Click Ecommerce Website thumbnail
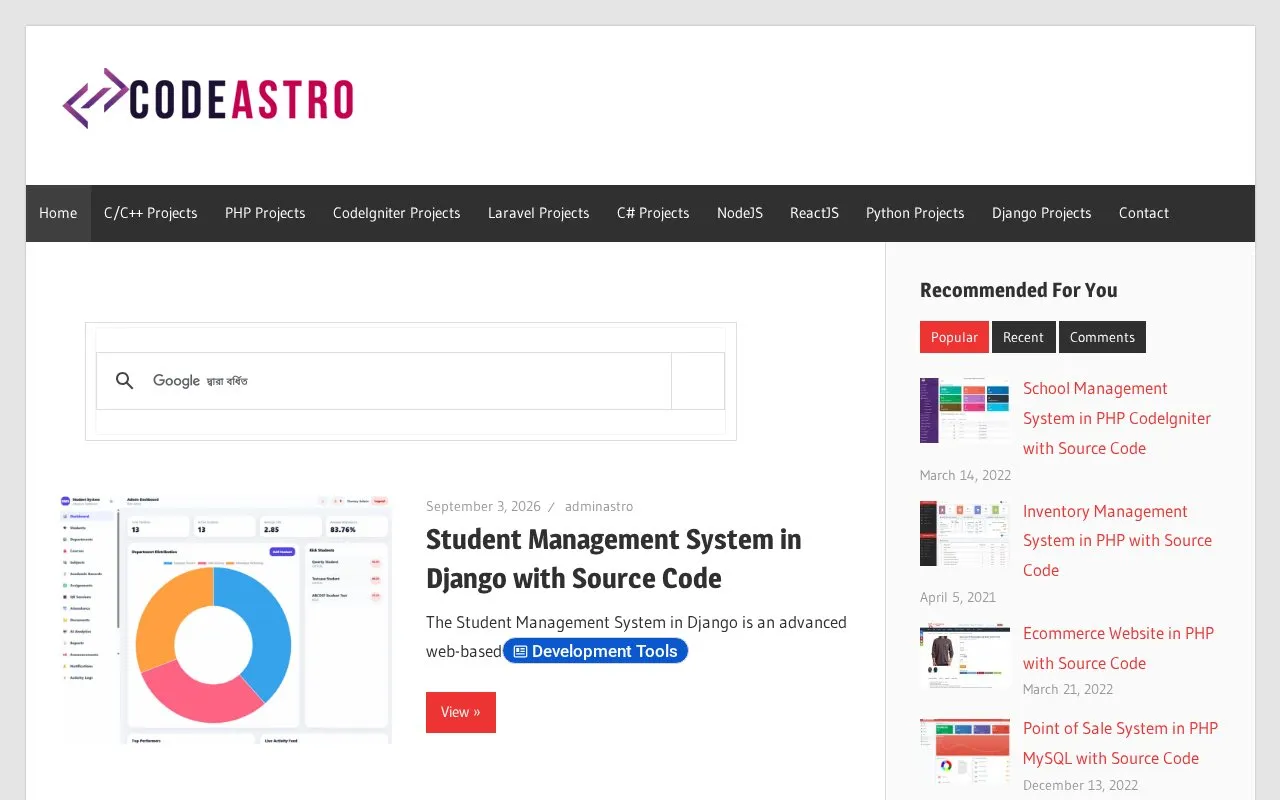 click(965, 656)
